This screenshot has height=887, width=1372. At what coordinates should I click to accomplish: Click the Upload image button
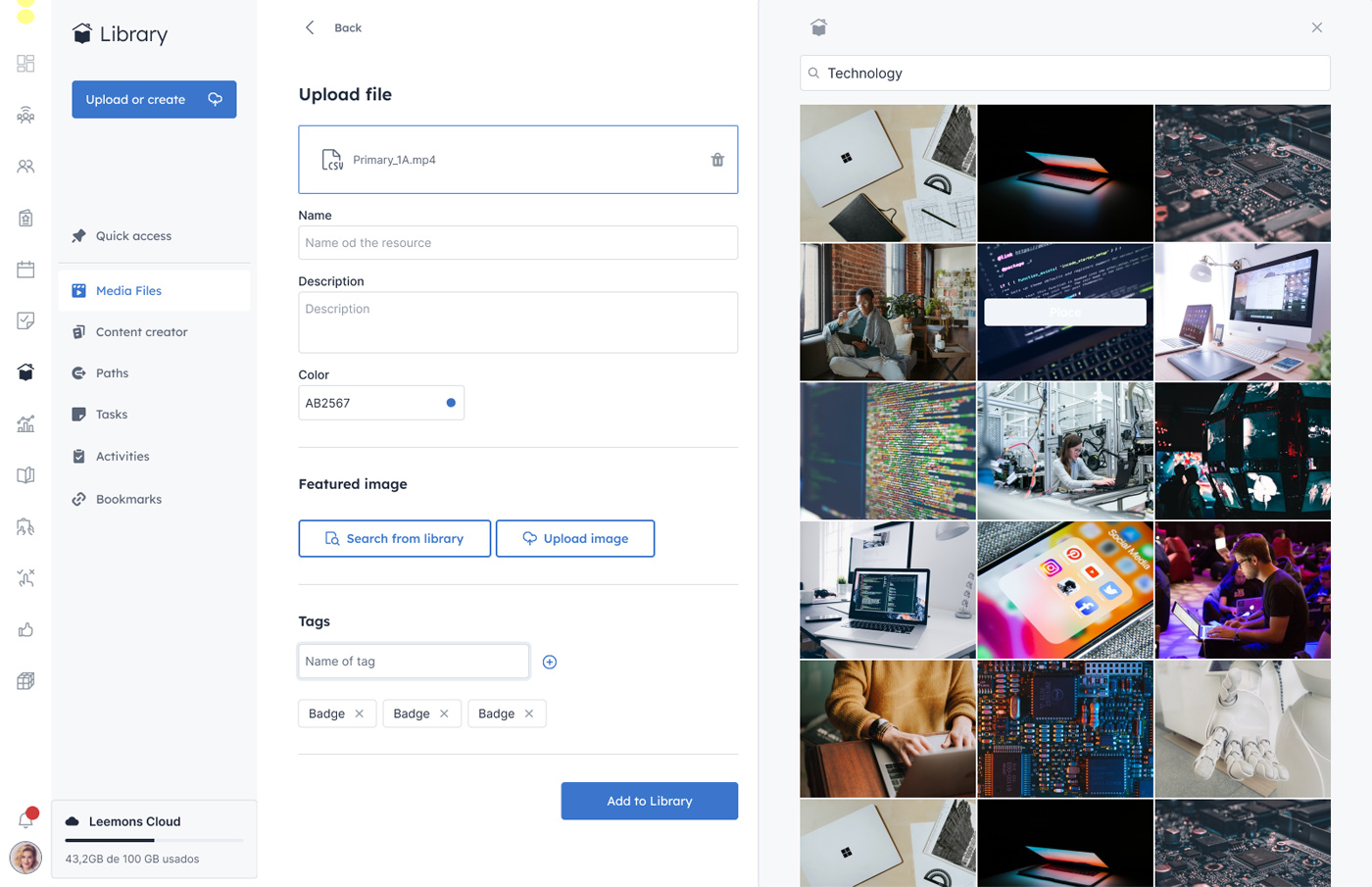click(x=575, y=538)
